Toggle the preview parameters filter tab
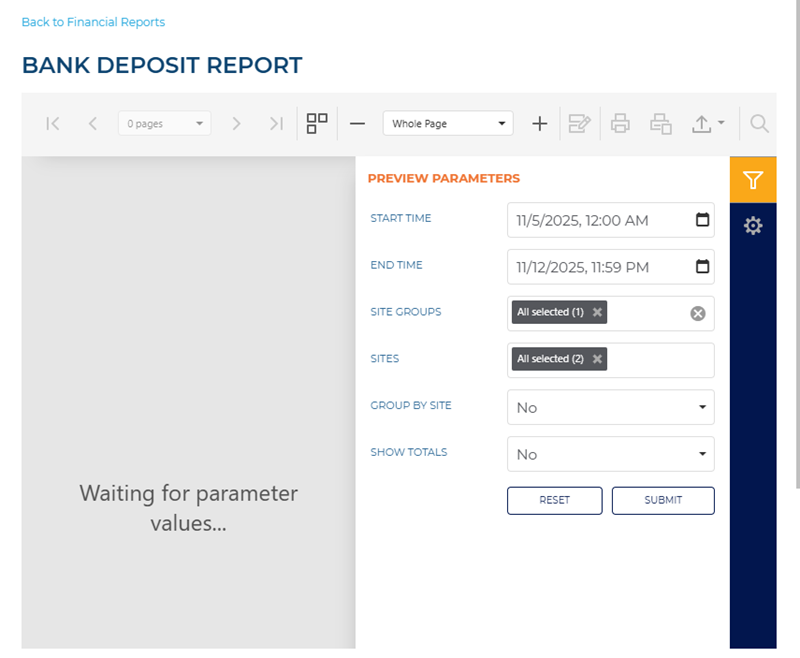The image size is (800, 658). (x=753, y=180)
